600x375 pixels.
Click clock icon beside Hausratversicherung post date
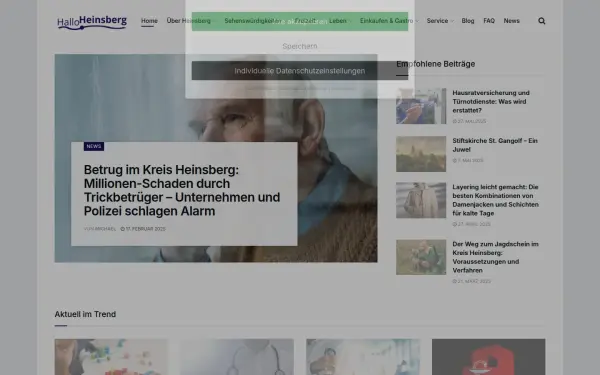click(455, 121)
